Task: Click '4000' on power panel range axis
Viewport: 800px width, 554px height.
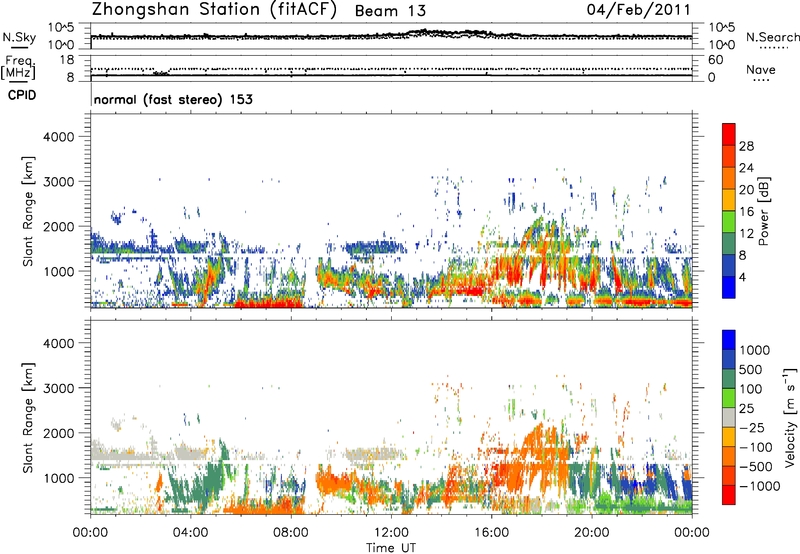Action: click(x=59, y=137)
